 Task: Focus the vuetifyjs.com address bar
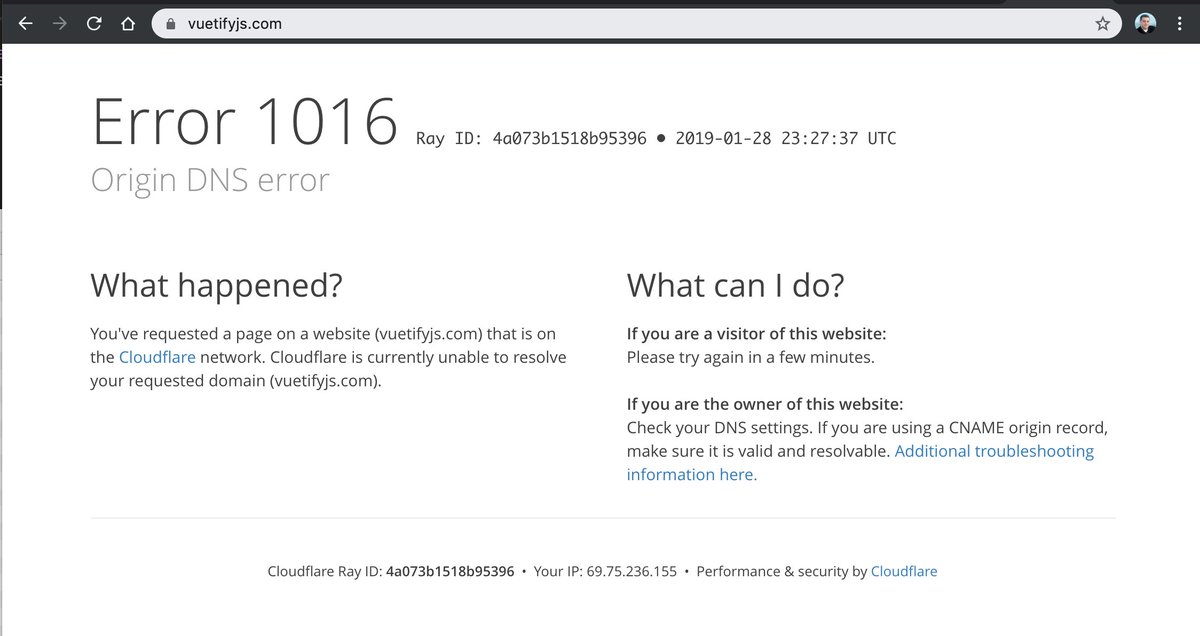636,24
